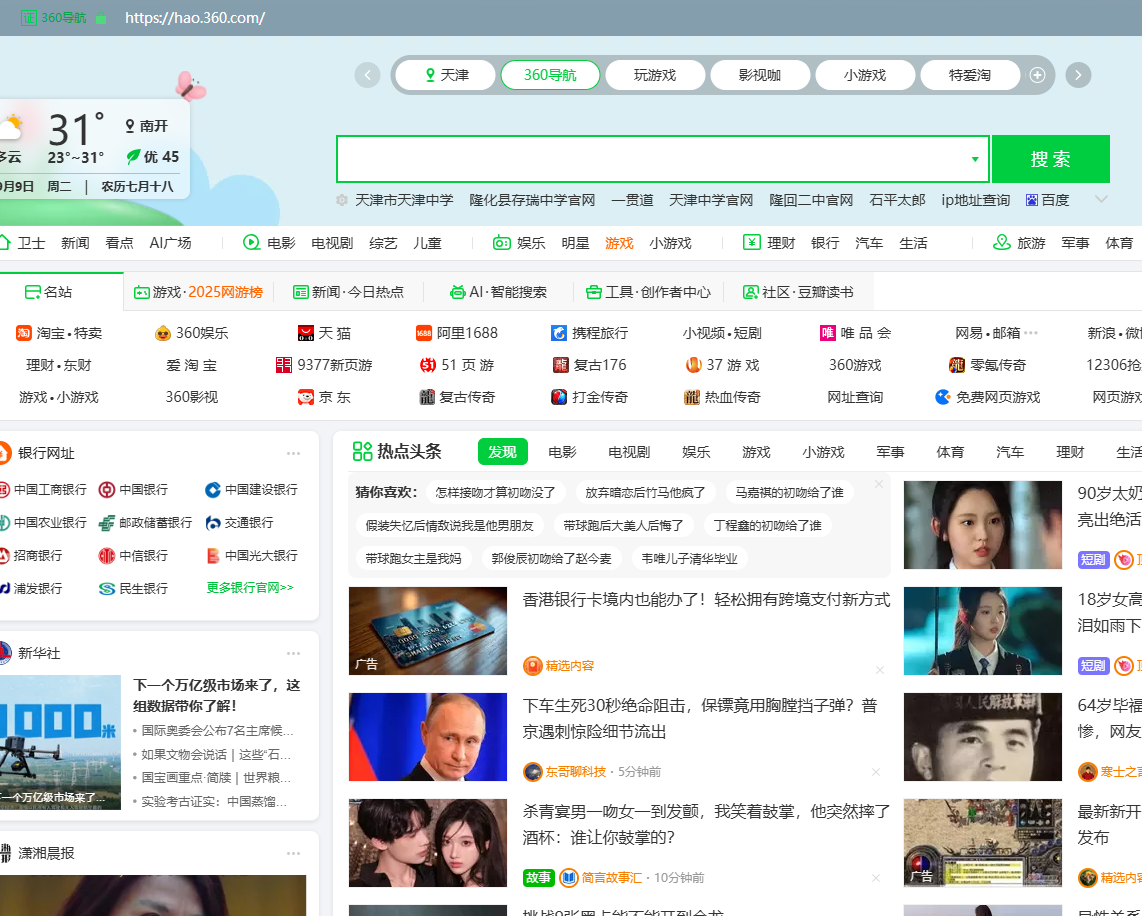Viewport: 1142px width, 916px height.
Task: Click hot search 天津市天津中学
Action: click(404, 200)
